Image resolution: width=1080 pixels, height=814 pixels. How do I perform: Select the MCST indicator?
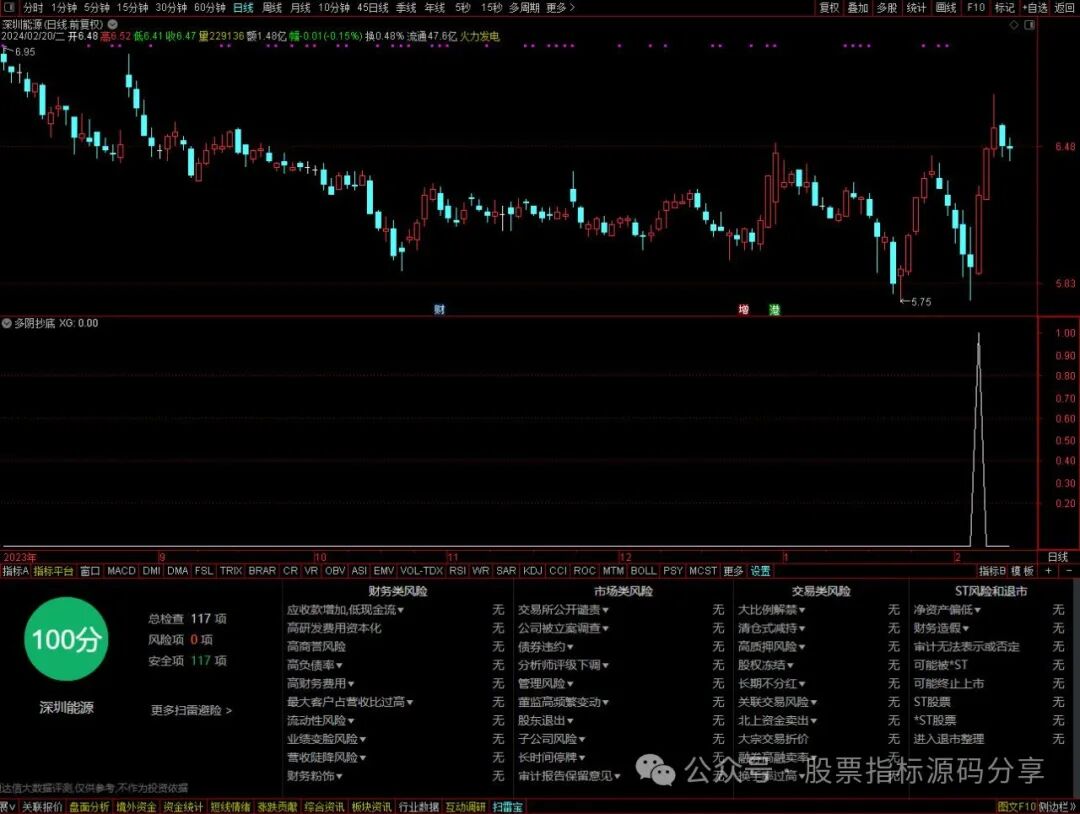click(x=703, y=571)
